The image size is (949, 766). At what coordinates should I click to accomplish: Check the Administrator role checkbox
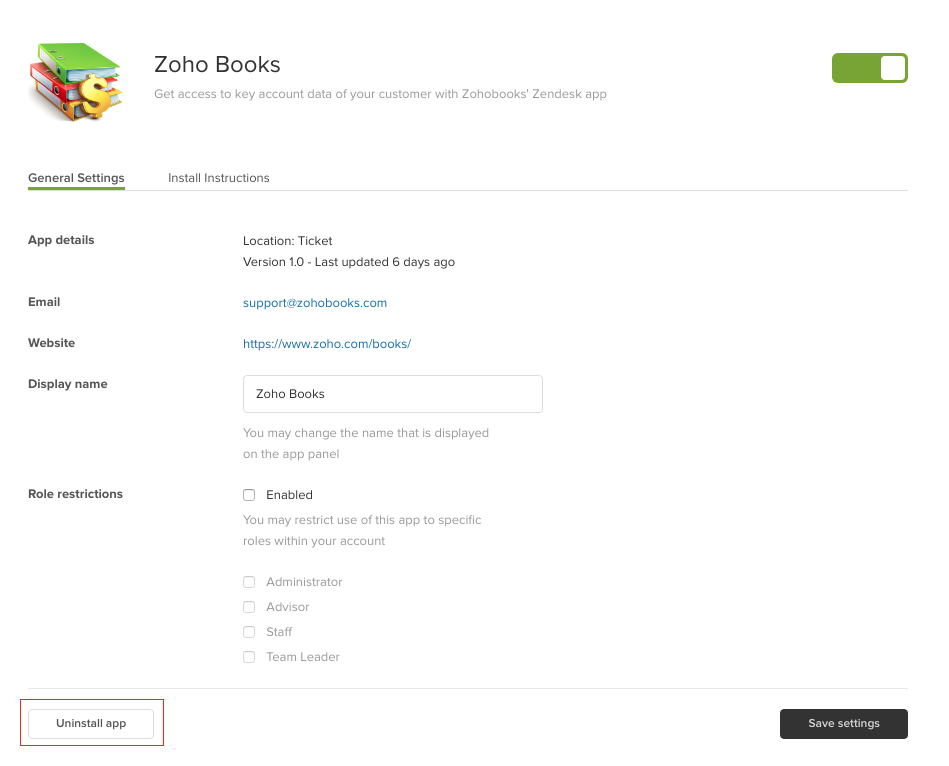[249, 582]
